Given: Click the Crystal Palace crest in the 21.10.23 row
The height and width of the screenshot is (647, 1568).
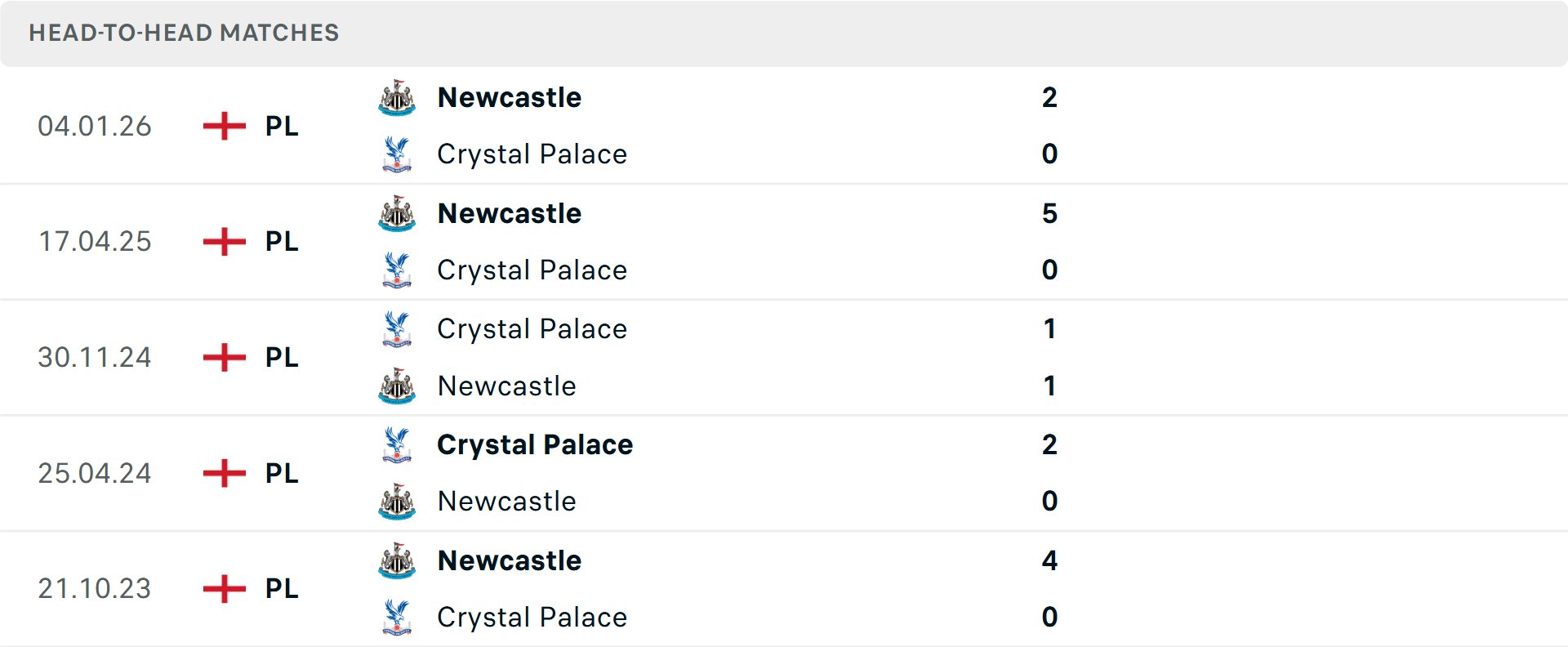Looking at the screenshot, I should (397, 618).
